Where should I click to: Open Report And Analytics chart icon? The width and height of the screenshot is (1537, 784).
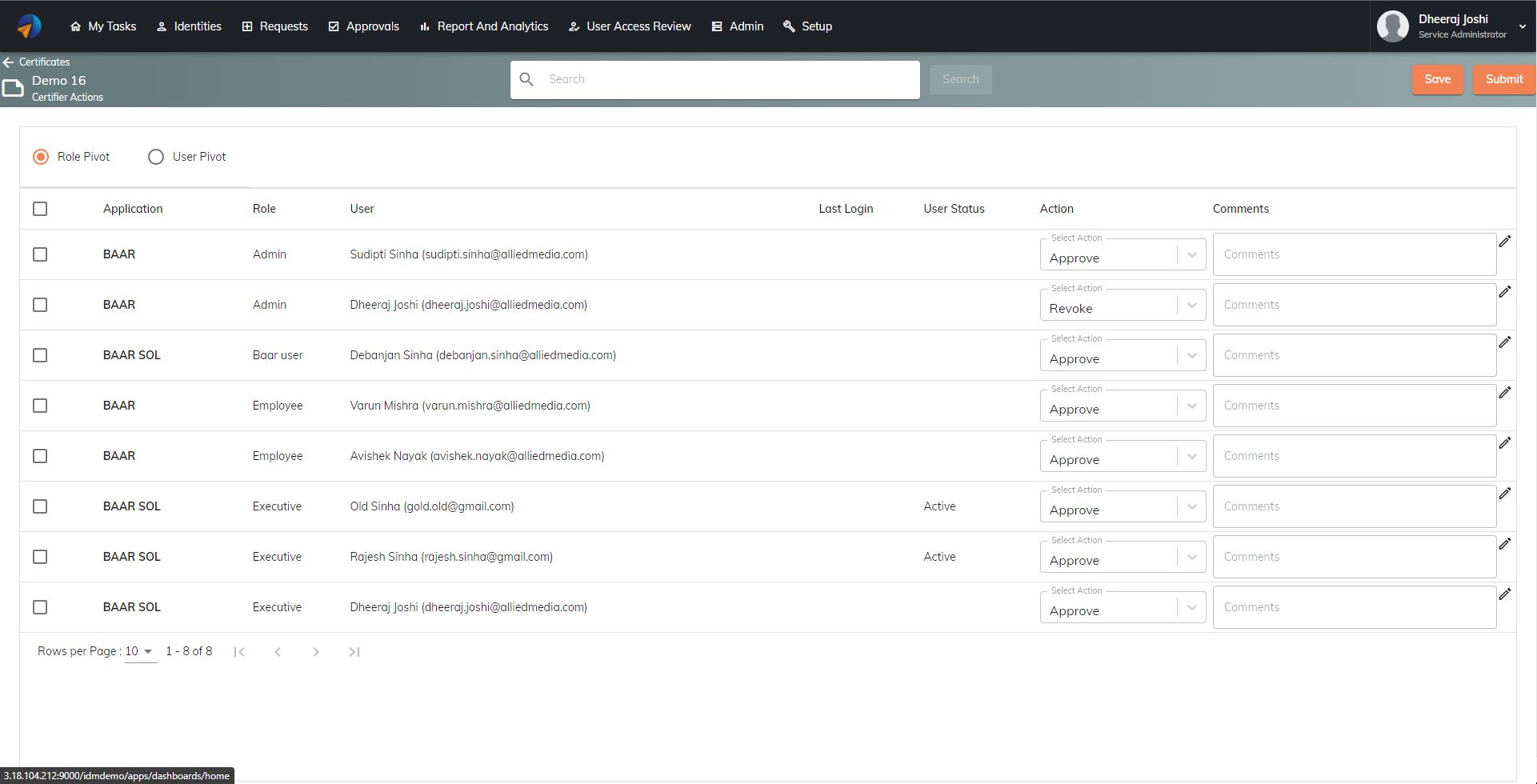click(x=425, y=26)
